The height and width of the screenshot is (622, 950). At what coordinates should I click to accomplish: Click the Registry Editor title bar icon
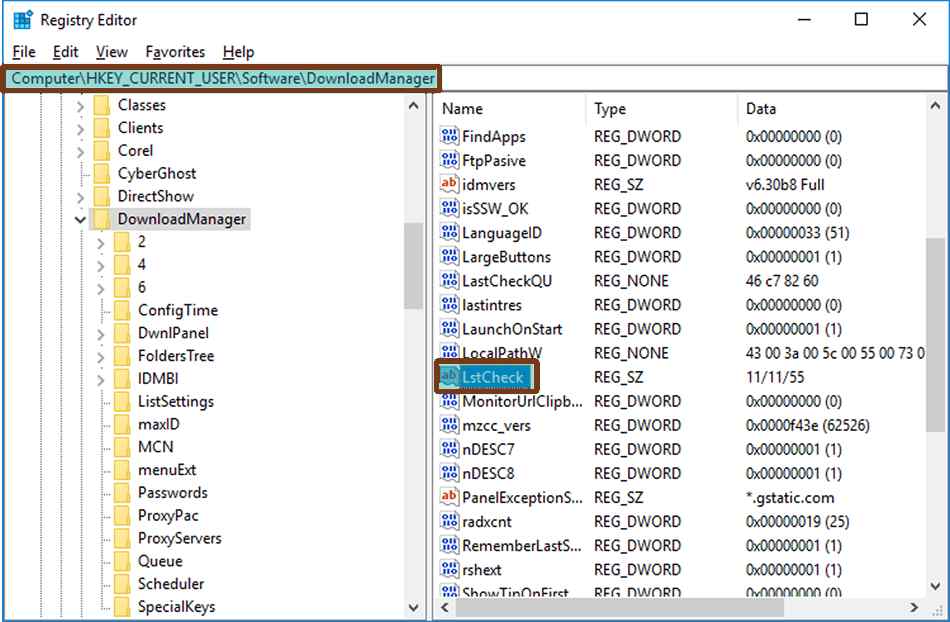tap(20, 18)
